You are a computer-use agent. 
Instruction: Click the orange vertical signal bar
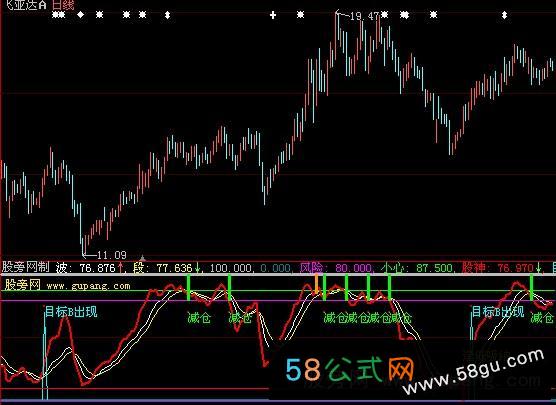click(x=316, y=284)
